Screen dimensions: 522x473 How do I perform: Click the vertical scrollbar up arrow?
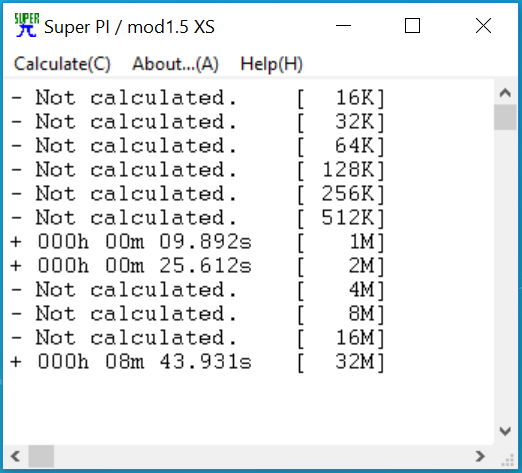(505, 92)
